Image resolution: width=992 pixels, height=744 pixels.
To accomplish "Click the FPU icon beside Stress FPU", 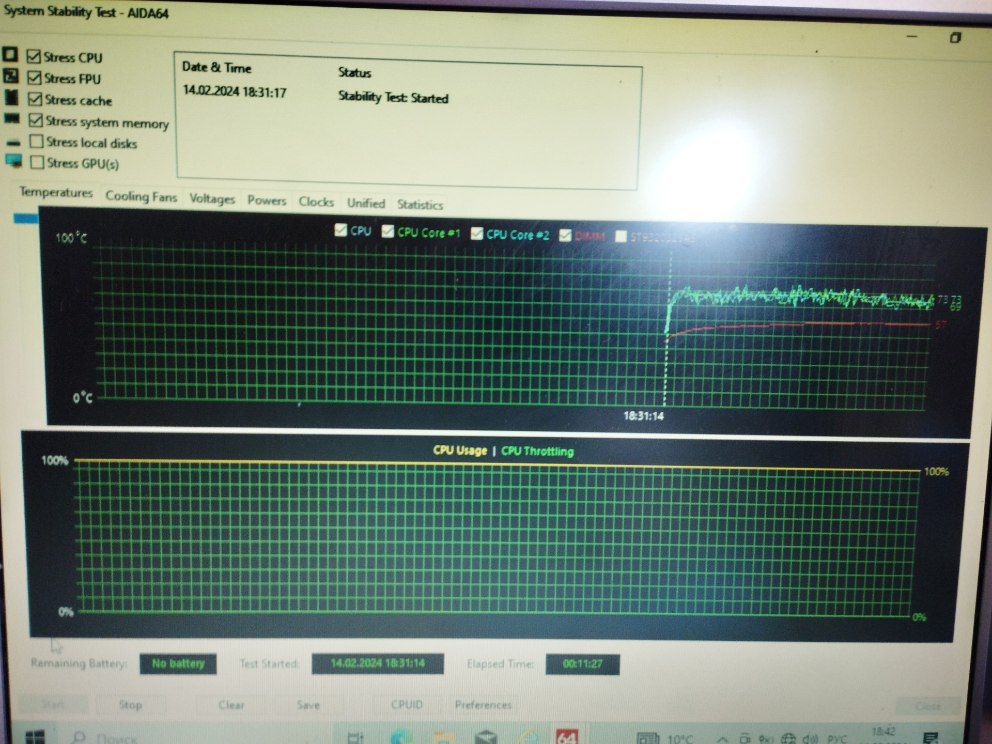I will coord(11,76).
